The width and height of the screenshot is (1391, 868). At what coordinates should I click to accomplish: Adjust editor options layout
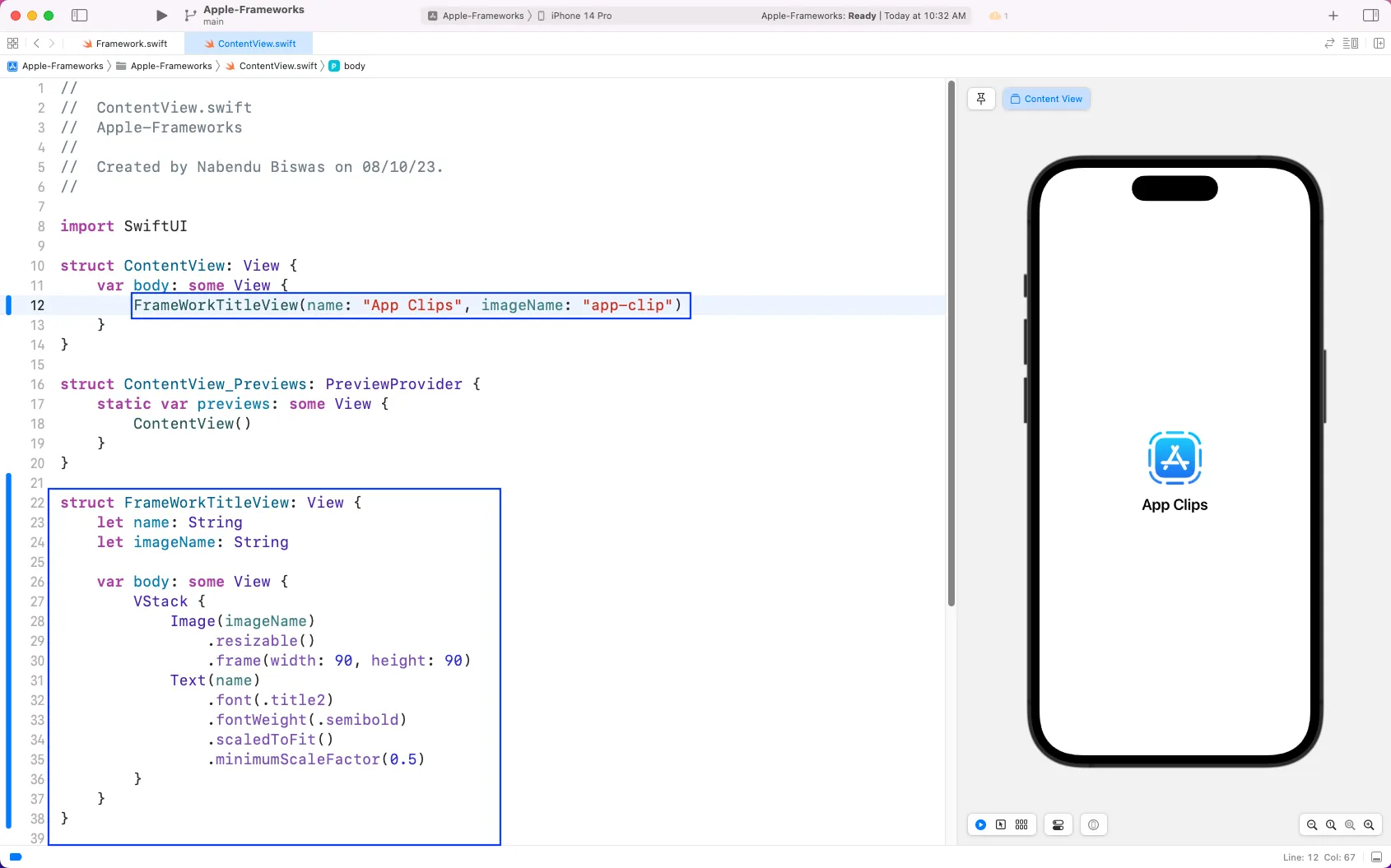click(1351, 44)
